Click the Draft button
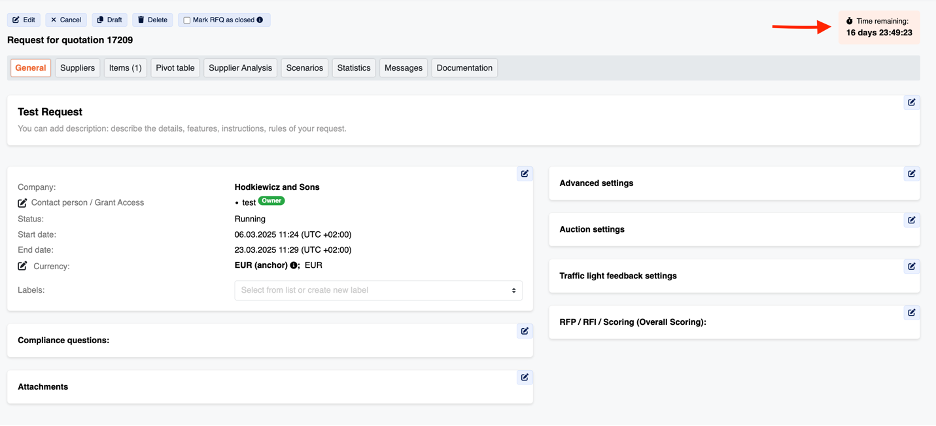This screenshot has height=426, width=936. tap(109, 20)
